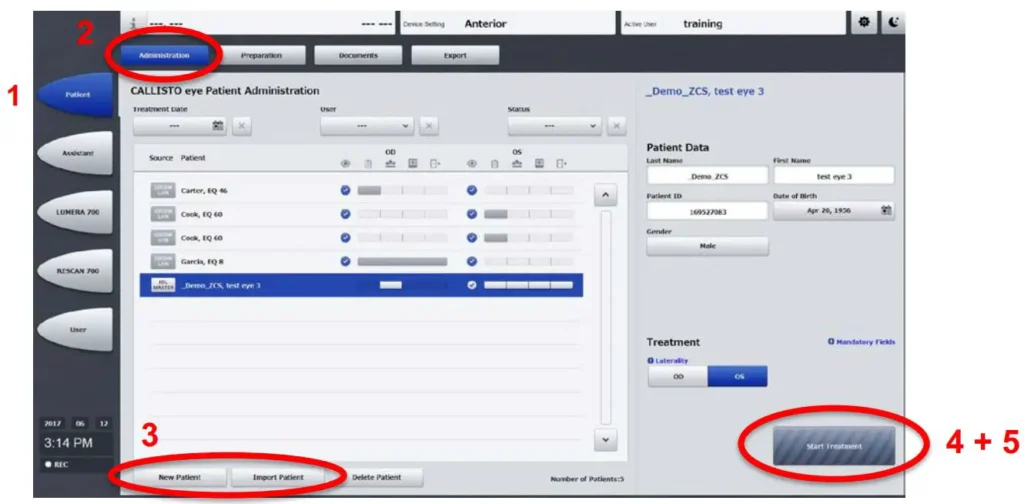The height and width of the screenshot is (504, 1024).
Task: Open the User filter dropdown
Action: [367, 126]
